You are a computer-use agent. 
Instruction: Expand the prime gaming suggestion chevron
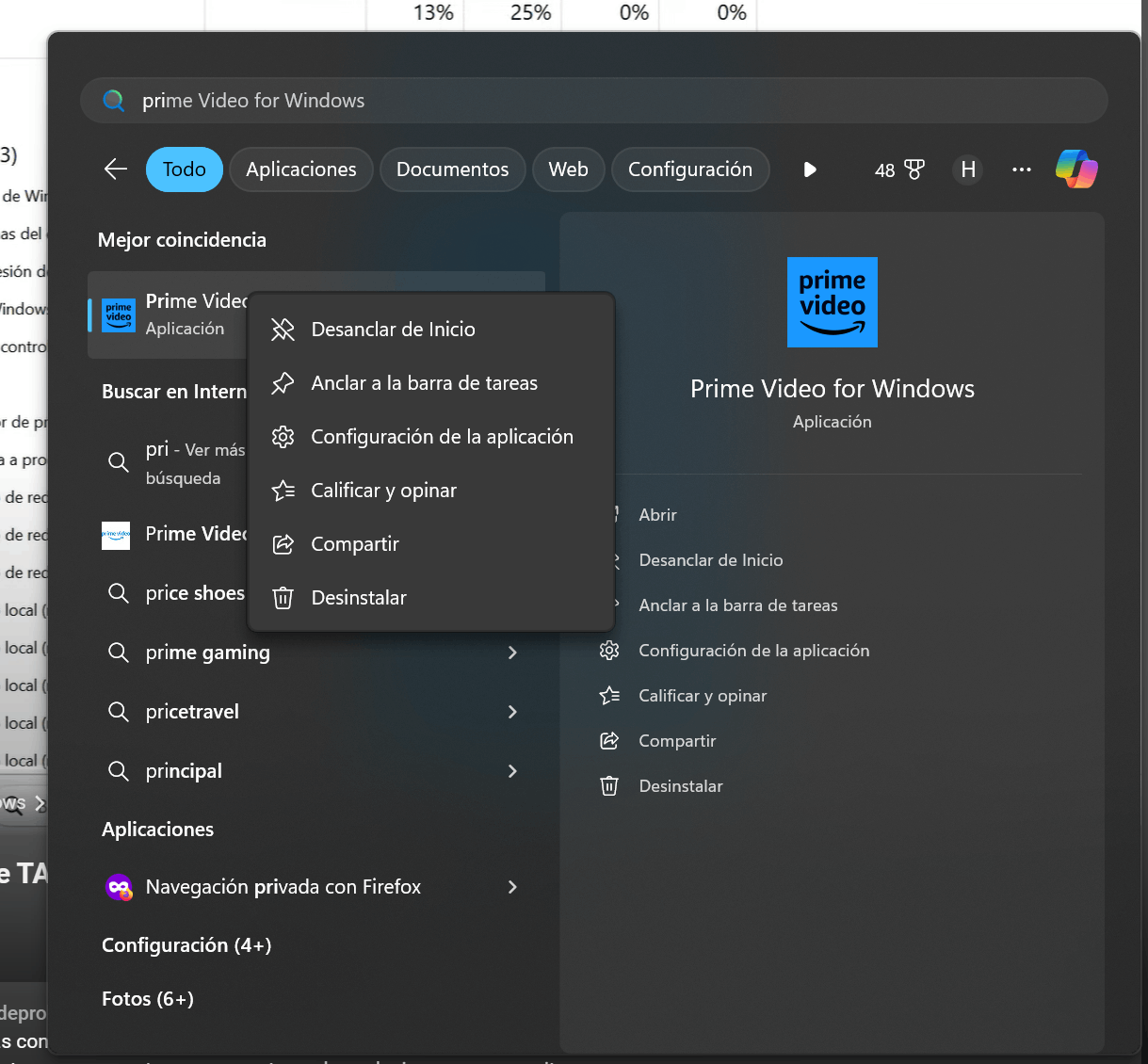point(512,653)
